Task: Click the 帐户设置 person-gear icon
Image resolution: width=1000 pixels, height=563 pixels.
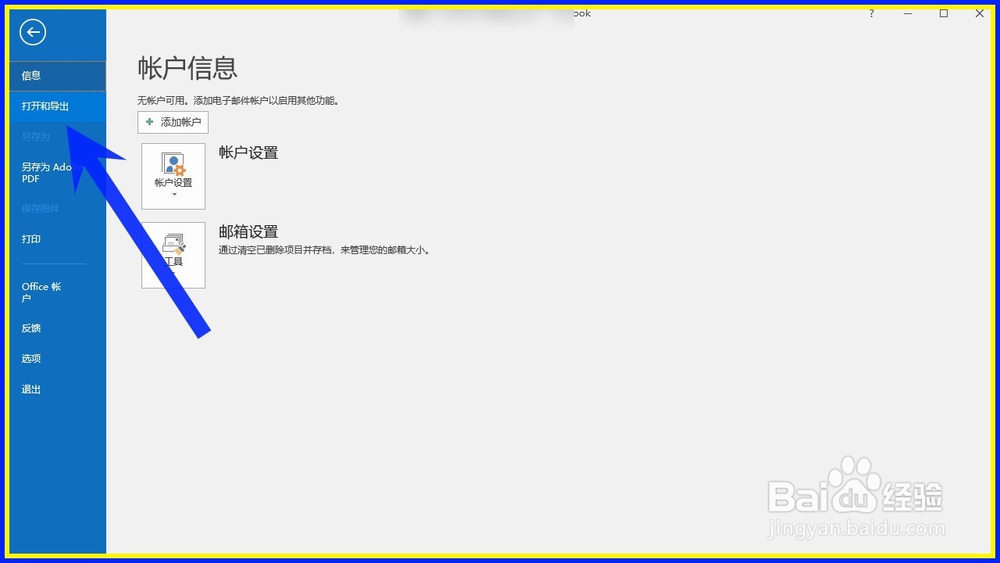Action: point(173,164)
